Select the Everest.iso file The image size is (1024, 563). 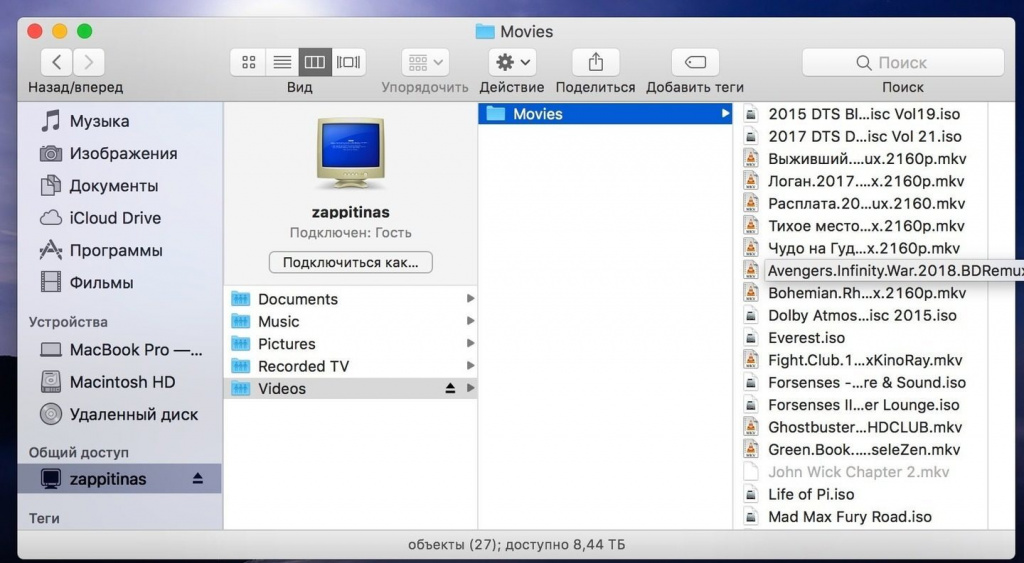click(x=862, y=338)
